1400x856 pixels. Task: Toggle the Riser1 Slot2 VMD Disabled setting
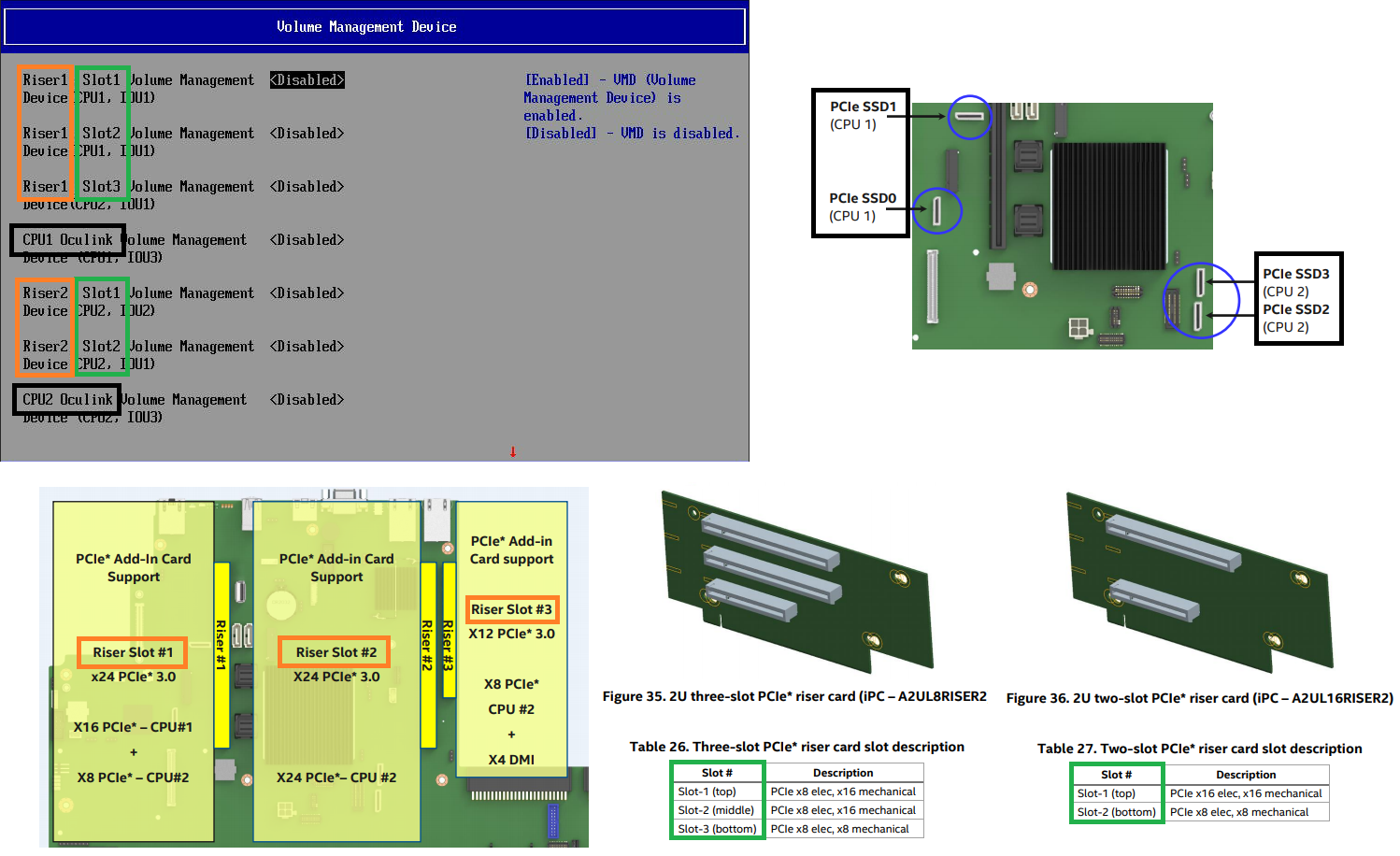click(x=307, y=134)
